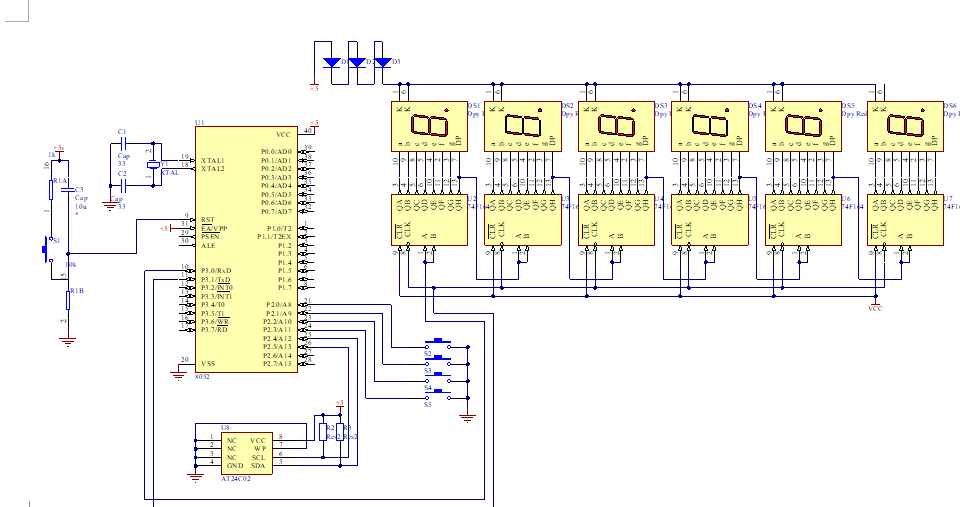Click the 8052 part label under U1
Image resolution: width=960 pixels, height=507 pixels.
coord(203,377)
